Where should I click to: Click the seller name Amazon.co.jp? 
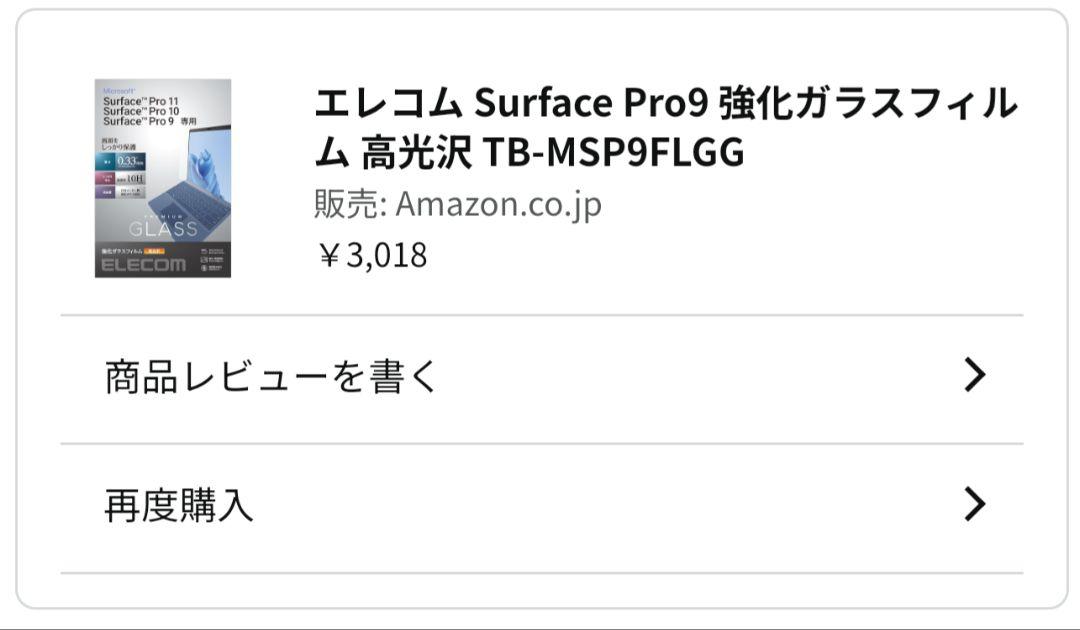point(498,204)
